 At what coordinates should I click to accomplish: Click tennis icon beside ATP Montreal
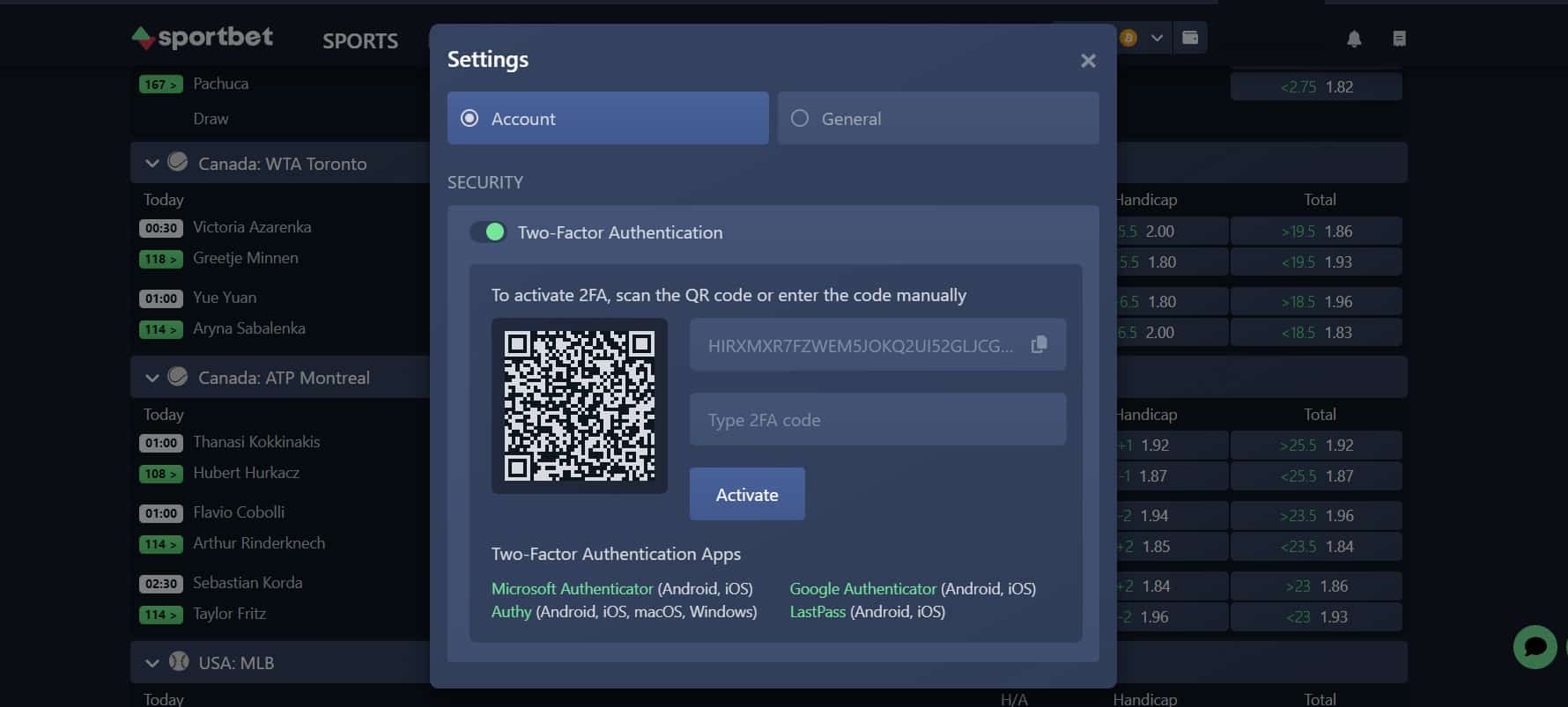click(x=178, y=377)
